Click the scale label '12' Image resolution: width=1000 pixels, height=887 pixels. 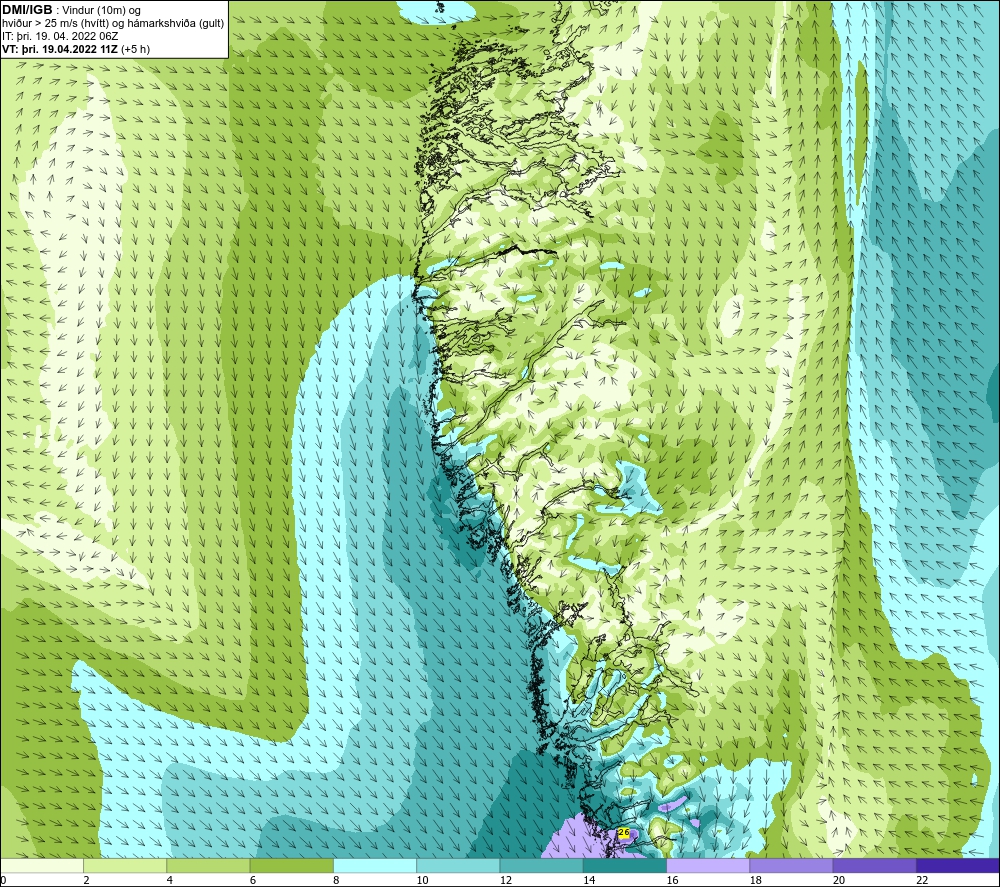506,880
